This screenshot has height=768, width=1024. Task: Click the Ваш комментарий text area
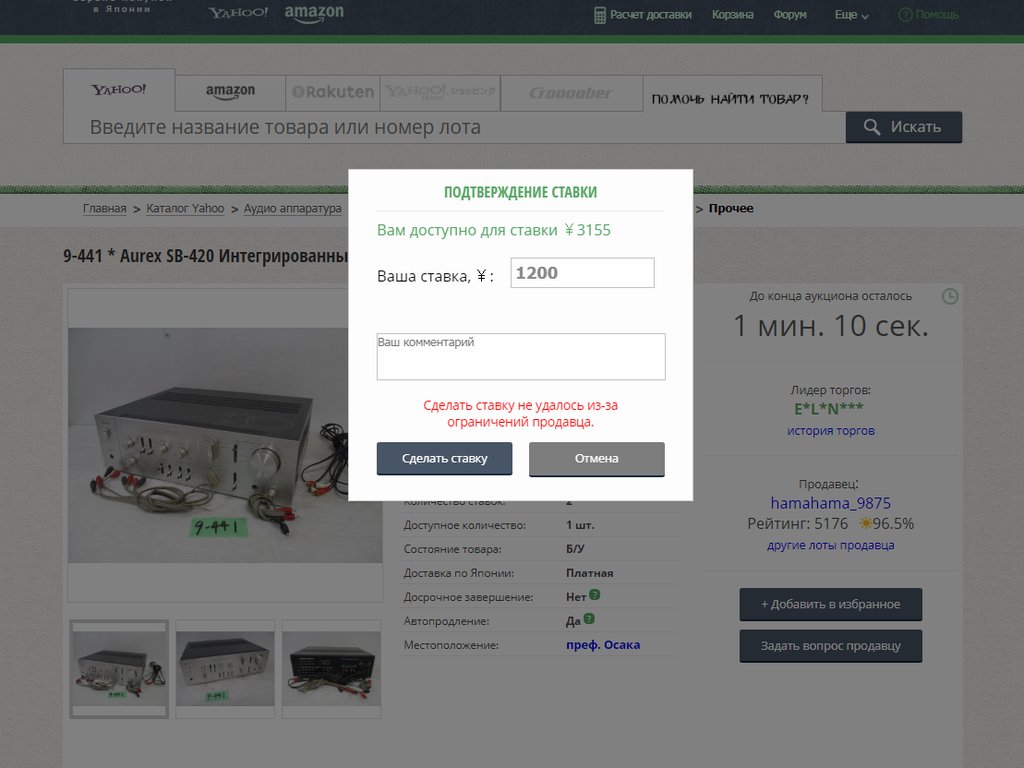pyautogui.click(x=520, y=357)
